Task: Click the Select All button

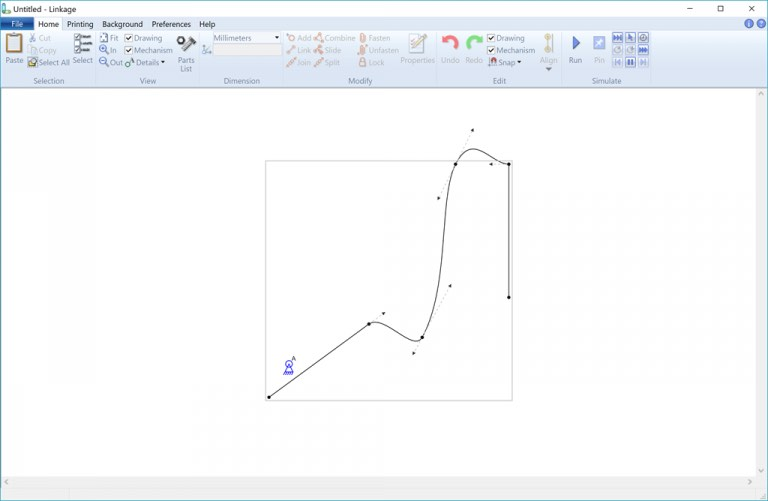Action: (49, 62)
